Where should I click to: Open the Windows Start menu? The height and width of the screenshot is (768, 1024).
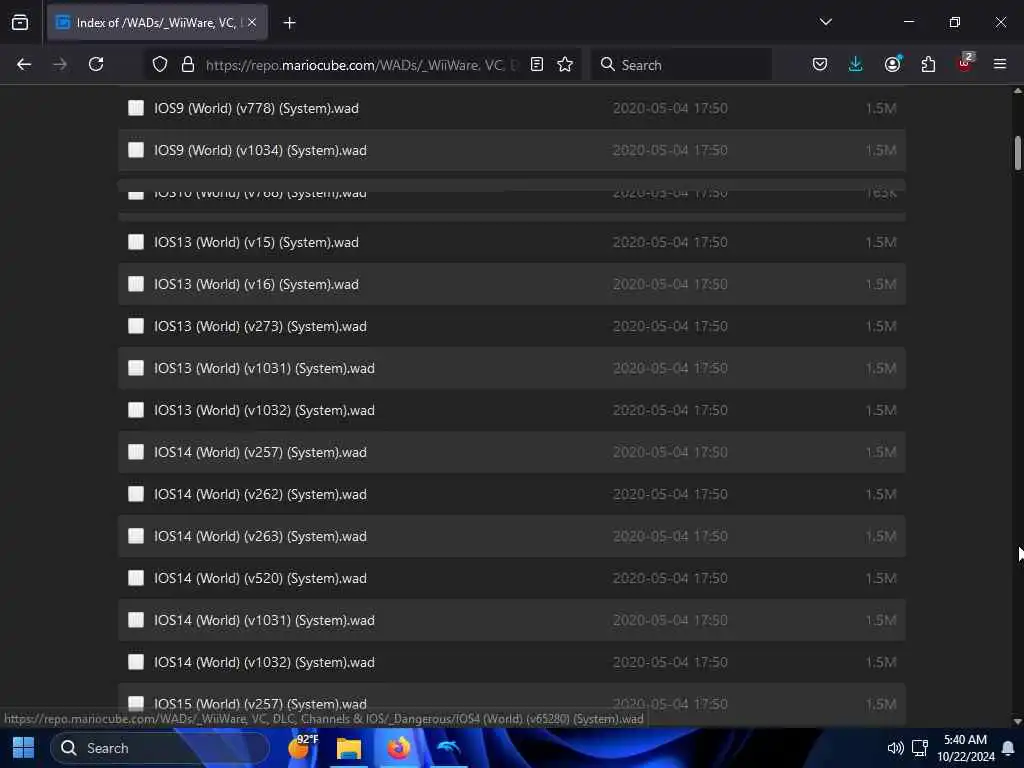(x=24, y=748)
